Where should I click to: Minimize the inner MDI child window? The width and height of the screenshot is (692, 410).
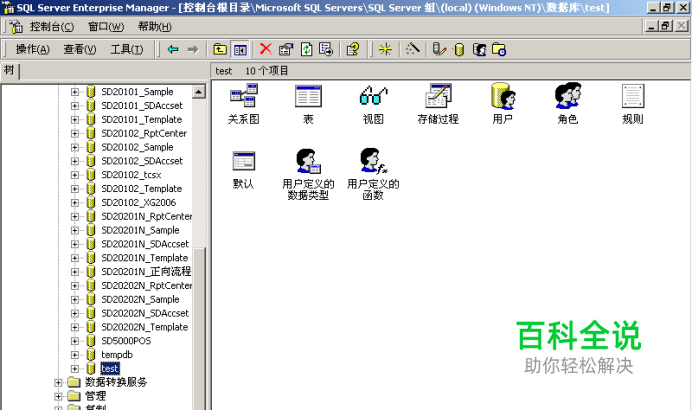pyautogui.click(x=651, y=26)
